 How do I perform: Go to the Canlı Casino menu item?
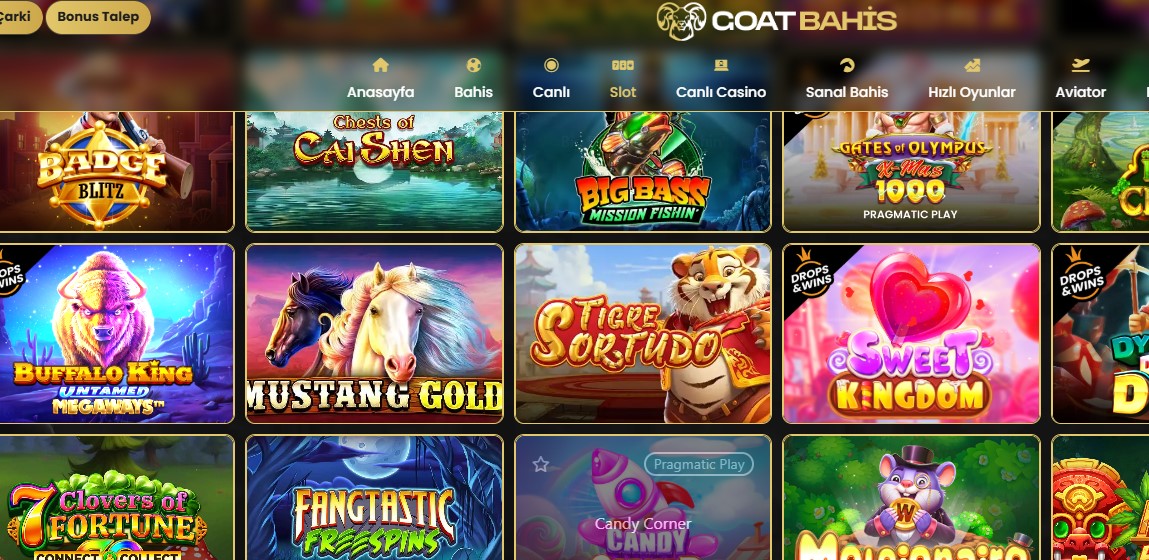click(721, 92)
